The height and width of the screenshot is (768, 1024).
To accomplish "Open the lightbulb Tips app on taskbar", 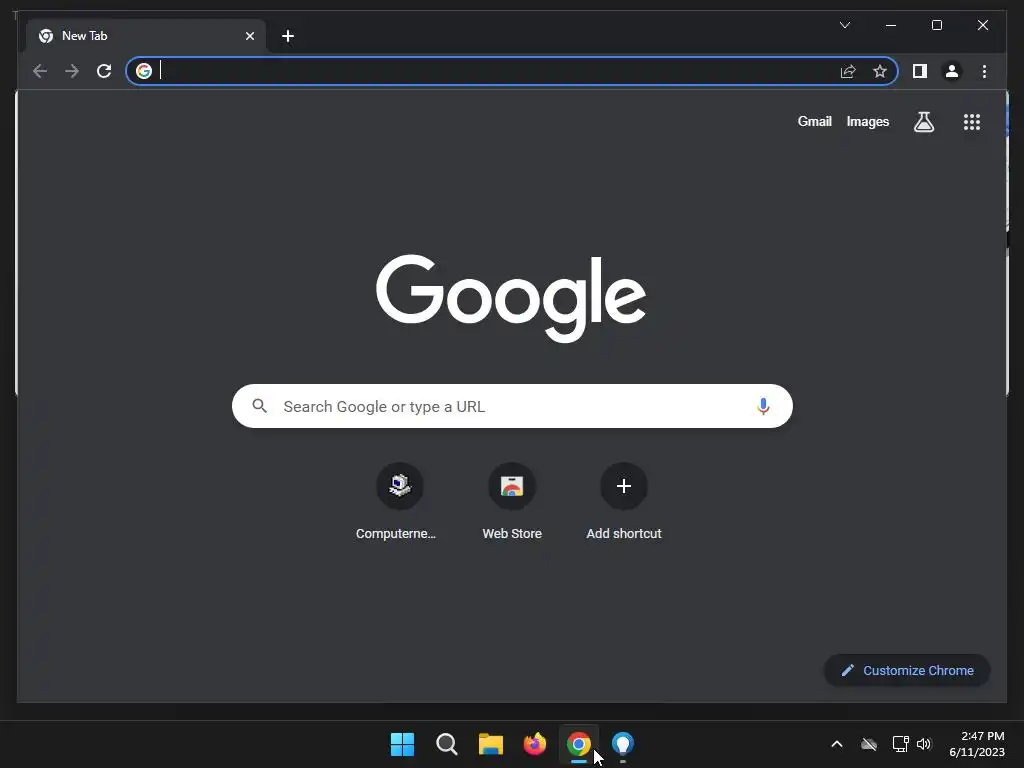I will (x=623, y=744).
